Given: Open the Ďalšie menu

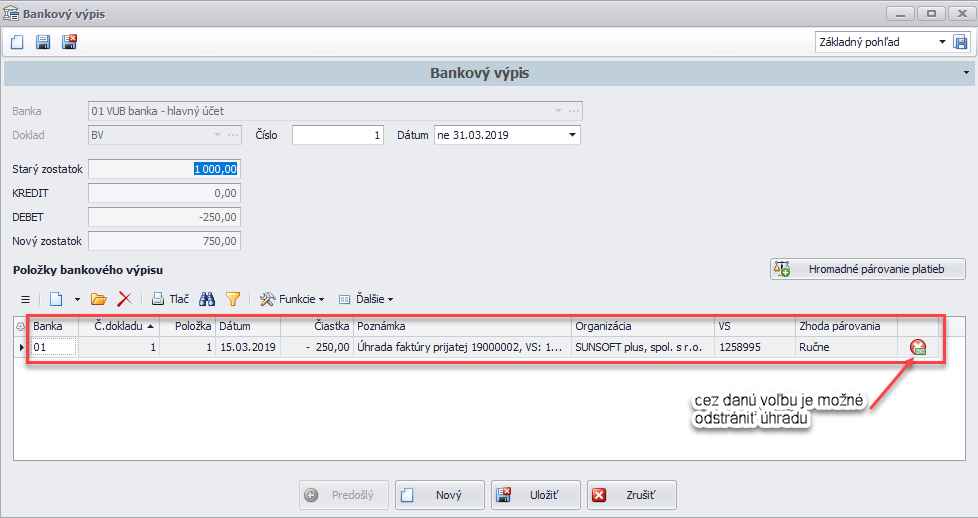Looking at the screenshot, I should (366, 298).
